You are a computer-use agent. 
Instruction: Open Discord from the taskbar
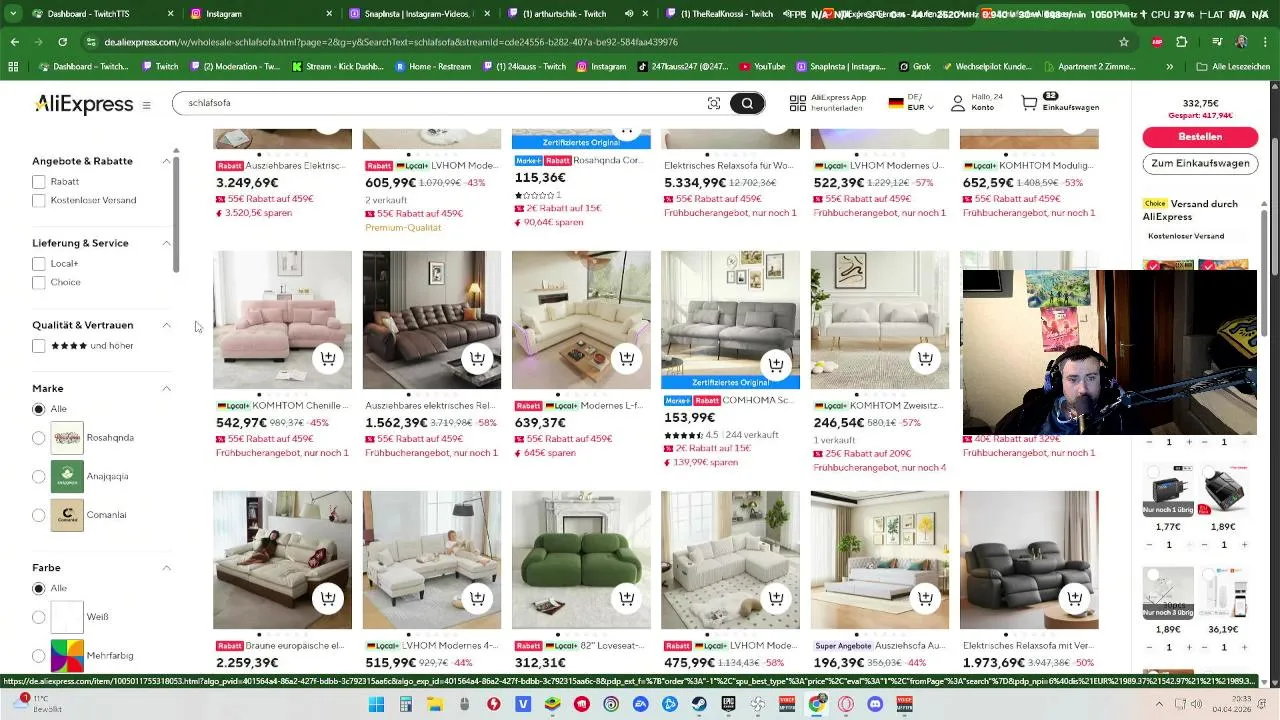pos(876,704)
